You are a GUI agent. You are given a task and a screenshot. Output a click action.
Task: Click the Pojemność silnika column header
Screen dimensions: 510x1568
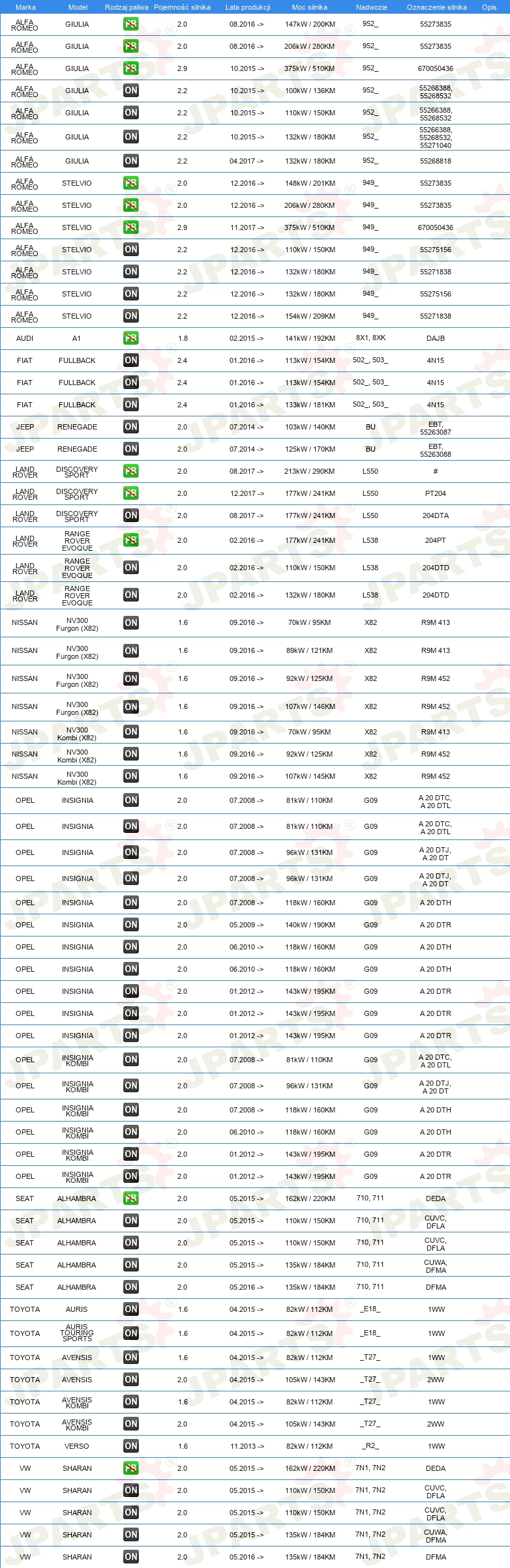(x=182, y=7)
